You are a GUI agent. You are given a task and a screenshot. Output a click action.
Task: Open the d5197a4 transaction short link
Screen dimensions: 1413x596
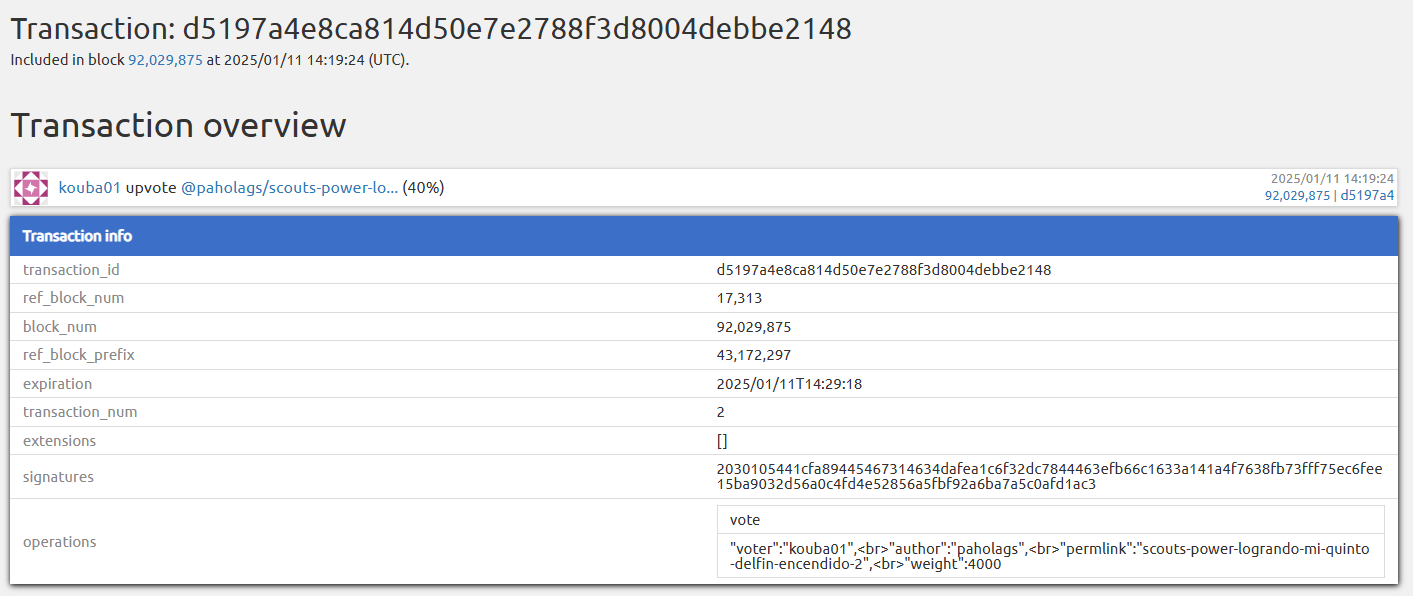click(1367, 195)
